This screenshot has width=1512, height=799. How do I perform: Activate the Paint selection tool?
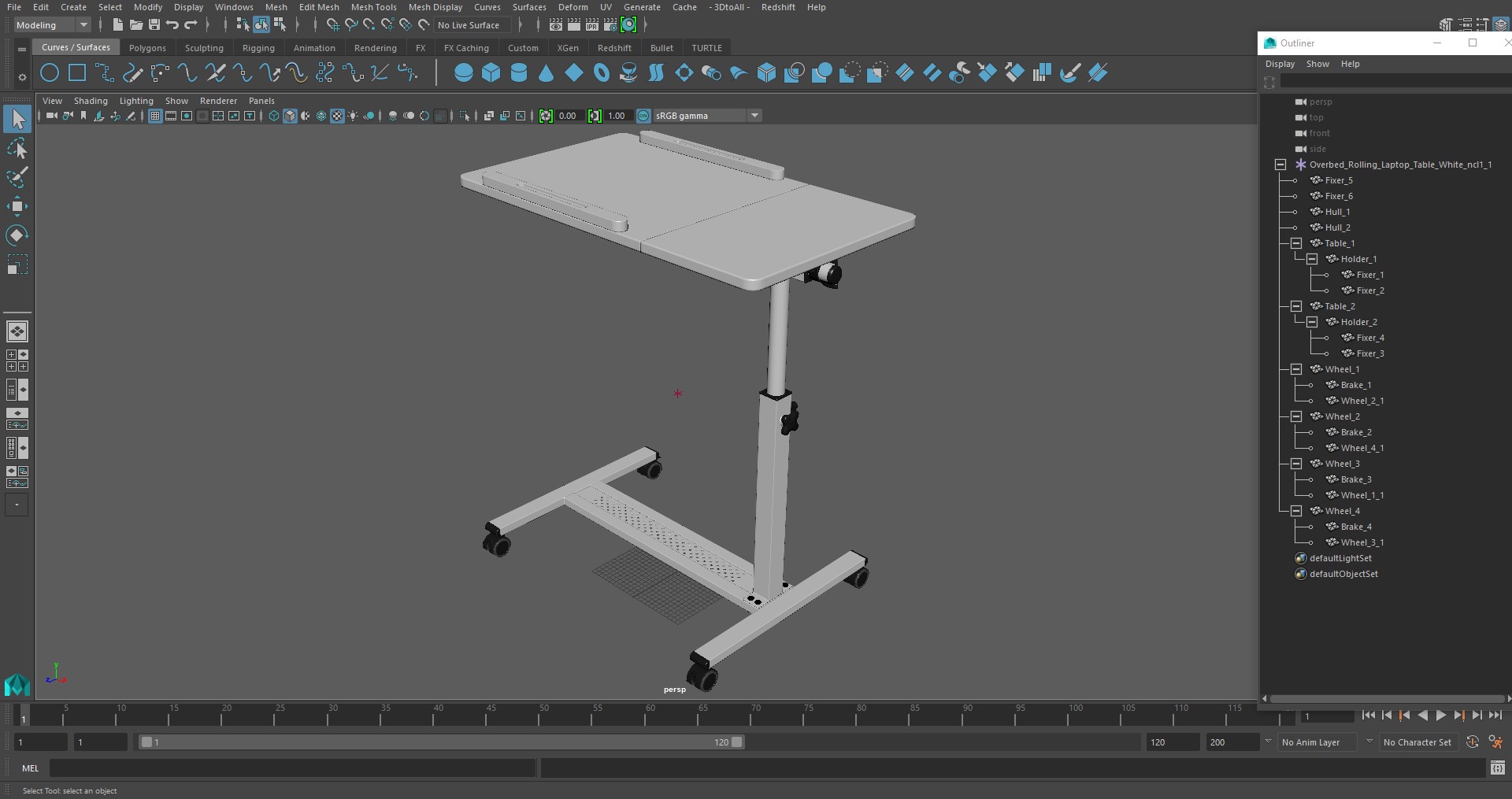click(17, 177)
